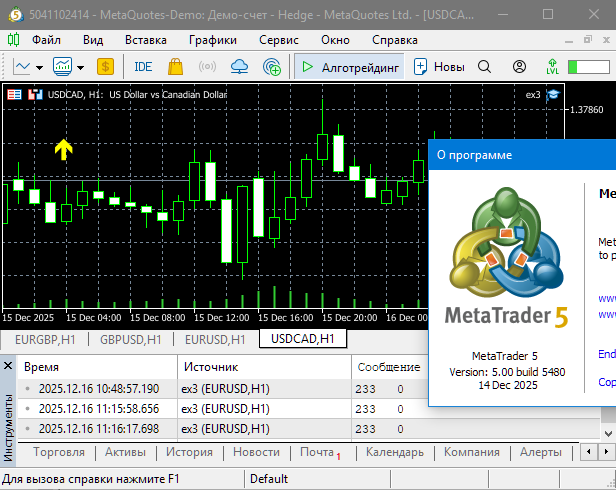Click the MetaTrader title bar app icon
This screenshot has width=616, height=490.
tap(16, 15)
